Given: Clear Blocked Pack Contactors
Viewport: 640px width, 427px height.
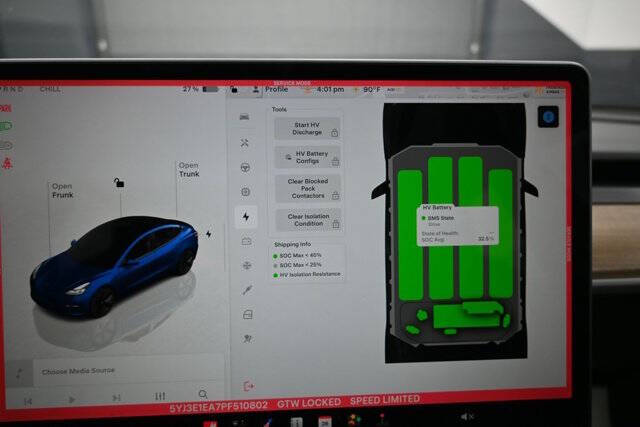Looking at the screenshot, I should [308, 188].
